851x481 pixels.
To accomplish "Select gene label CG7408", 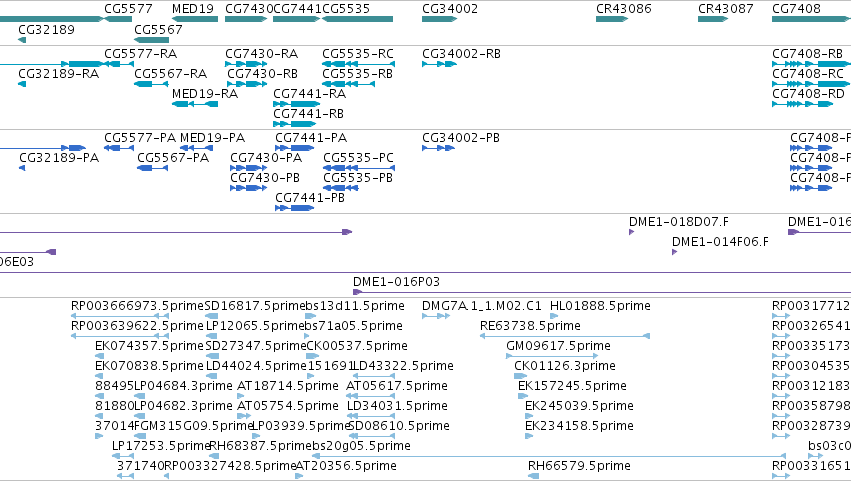I will [x=796, y=9].
